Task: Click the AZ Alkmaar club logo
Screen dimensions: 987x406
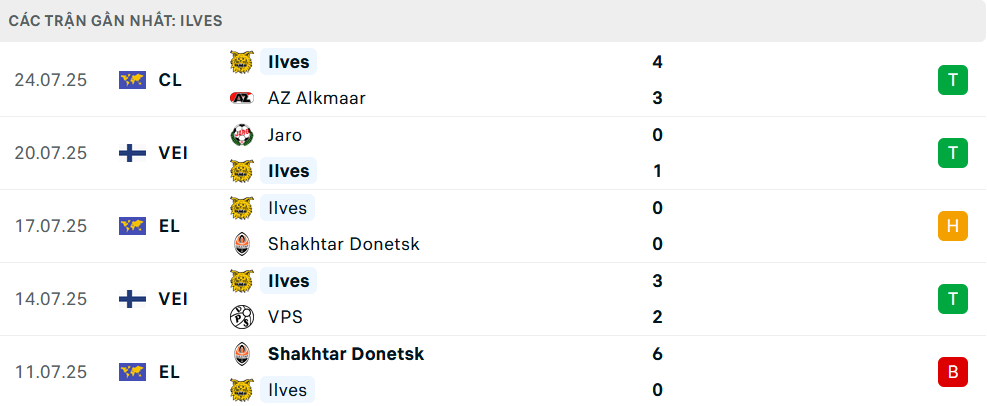Action: [x=242, y=98]
